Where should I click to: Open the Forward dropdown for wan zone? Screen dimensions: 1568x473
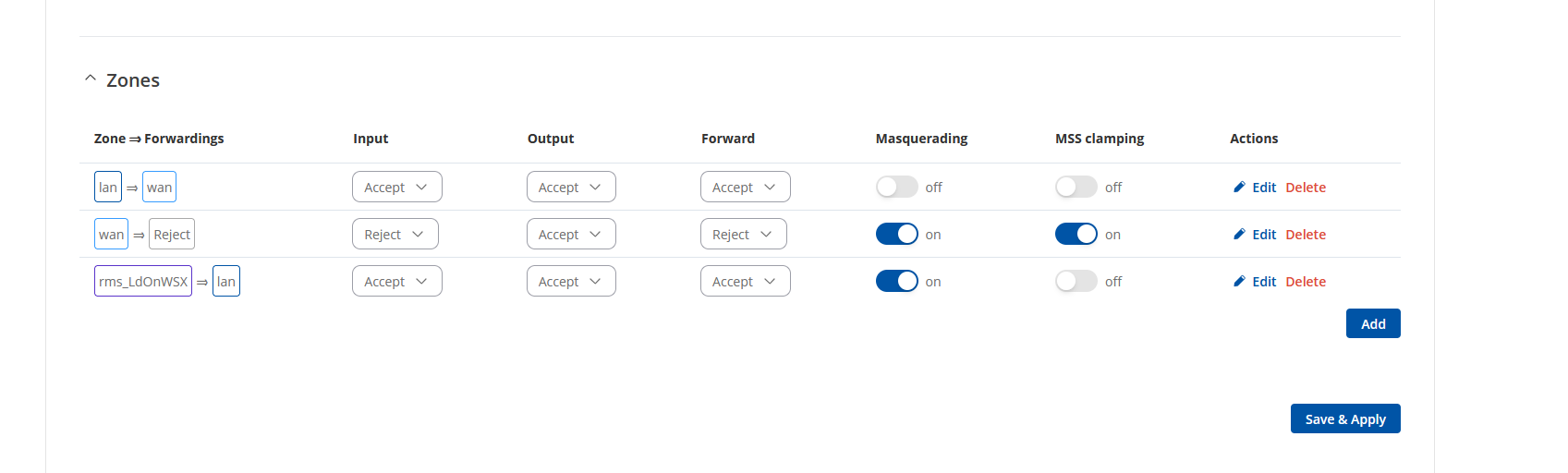(743, 235)
